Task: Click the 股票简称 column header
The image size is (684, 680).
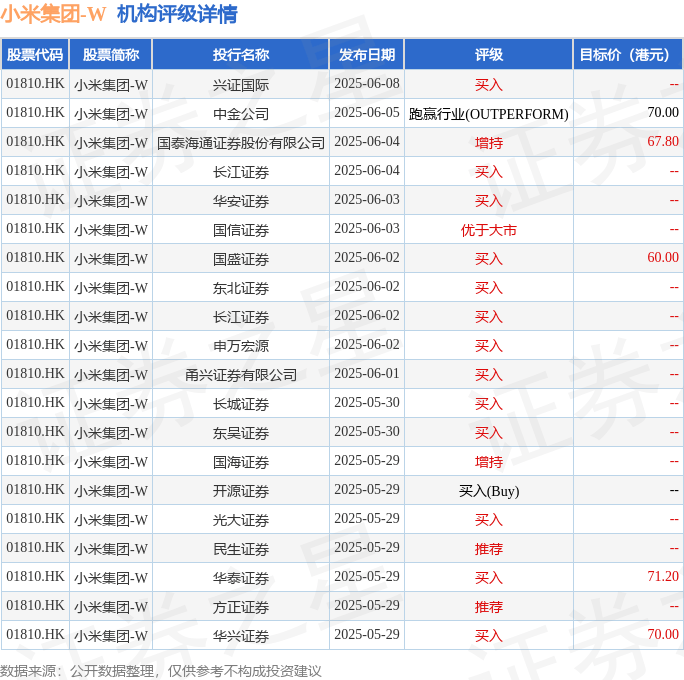Action: click(x=111, y=55)
